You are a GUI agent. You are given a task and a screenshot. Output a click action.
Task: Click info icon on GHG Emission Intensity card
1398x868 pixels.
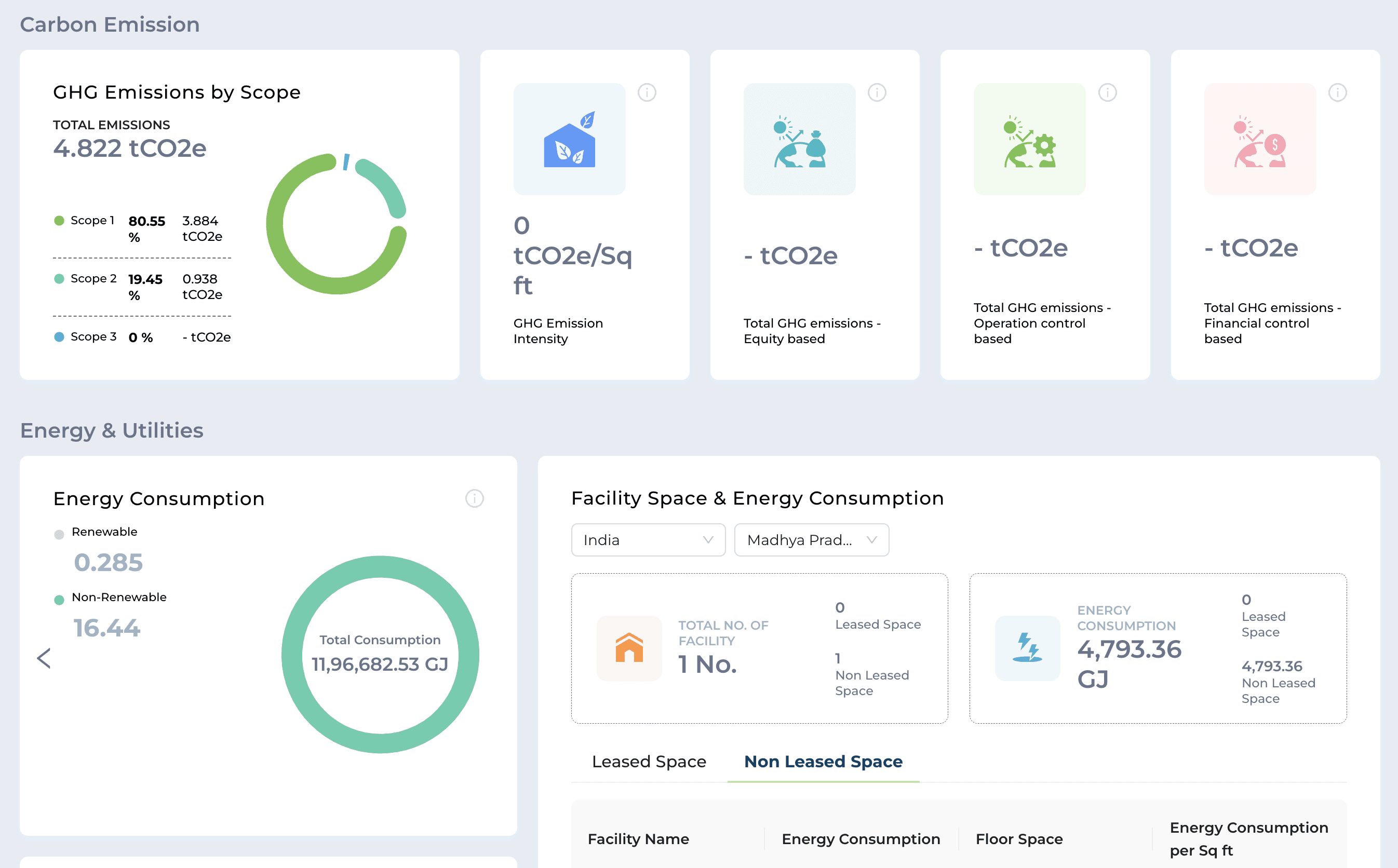click(x=647, y=92)
